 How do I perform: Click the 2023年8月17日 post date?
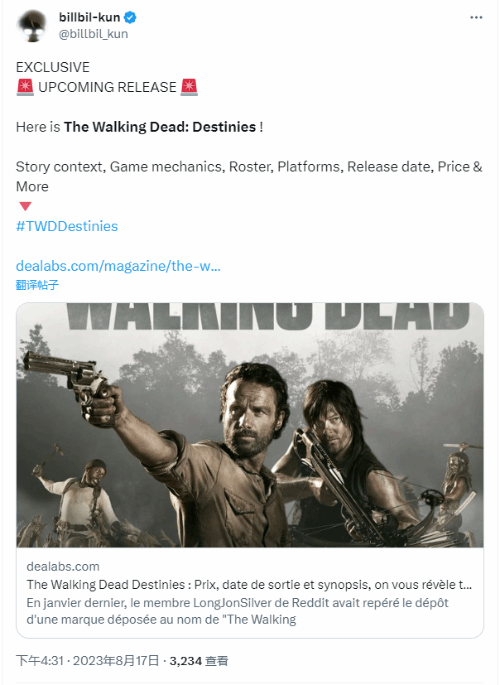click(116, 661)
